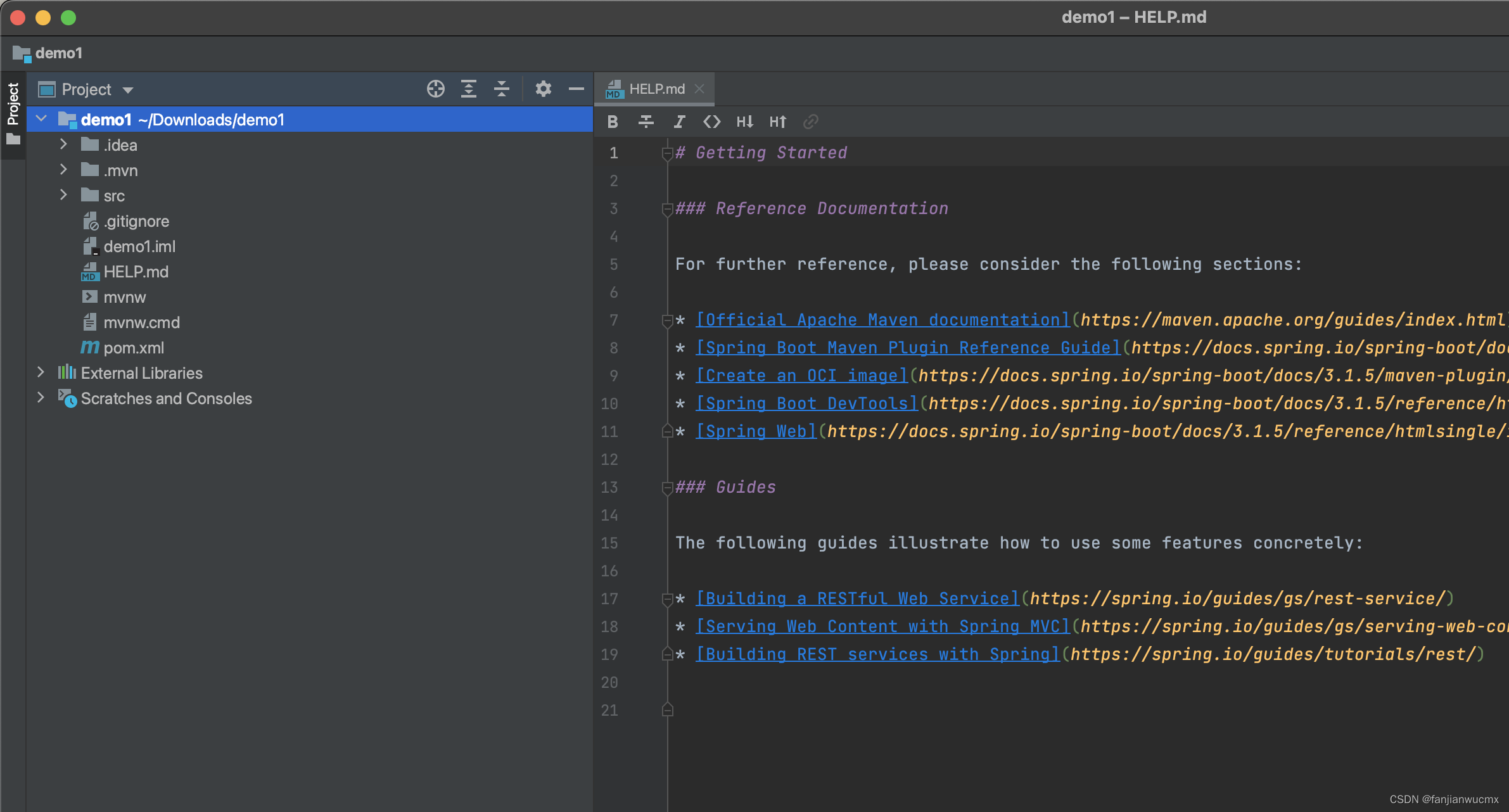Toggle strikethrough formatting

(x=646, y=122)
